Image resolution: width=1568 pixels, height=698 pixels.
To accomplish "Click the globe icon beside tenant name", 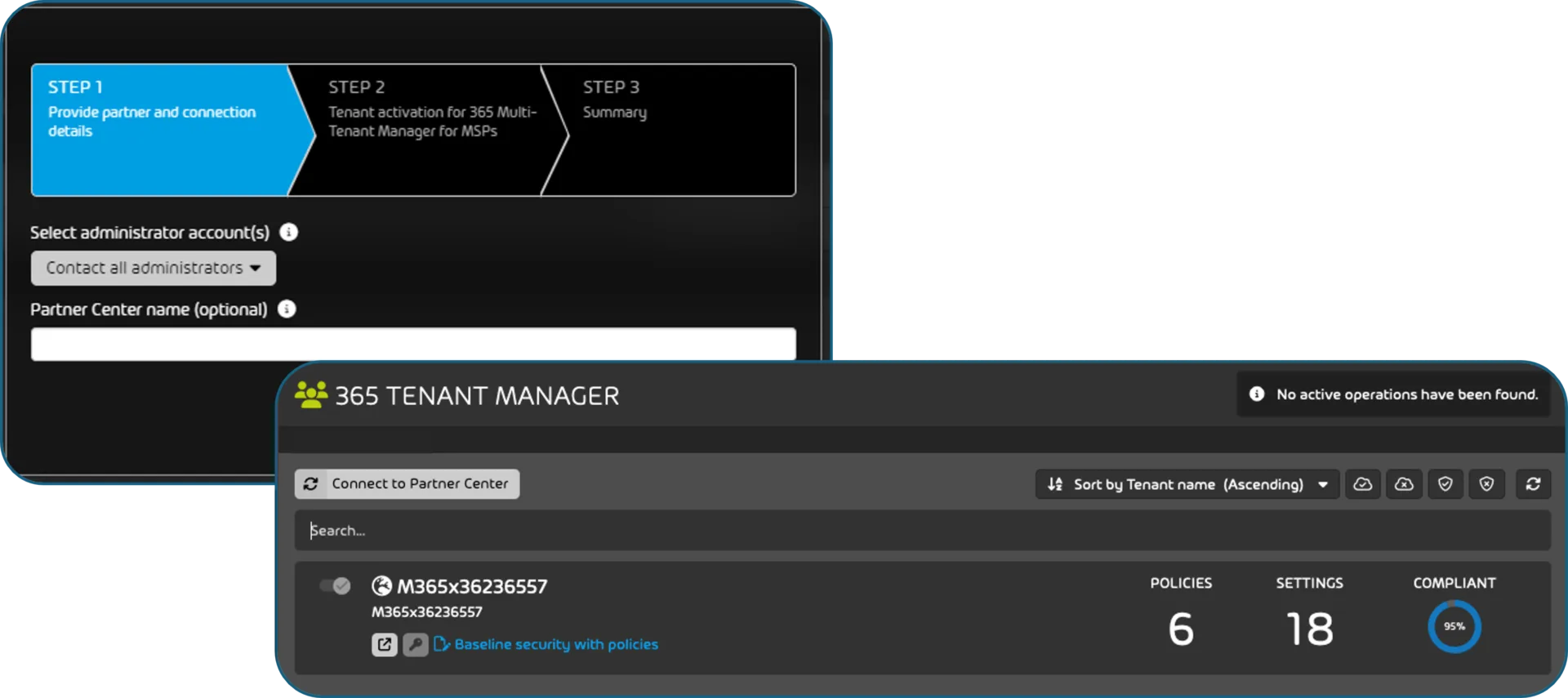I will pyautogui.click(x=381, y=586).
